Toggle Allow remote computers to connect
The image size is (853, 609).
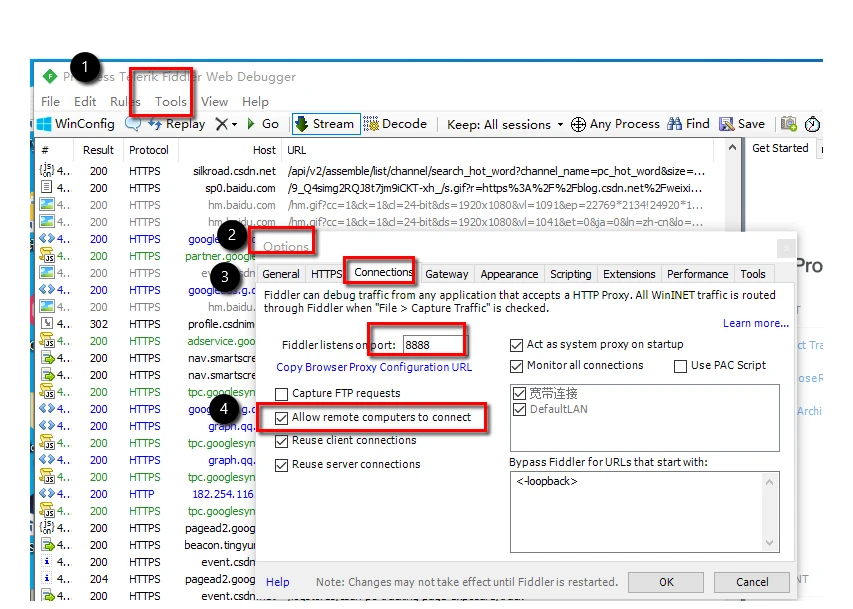click(x=281, y=418)
